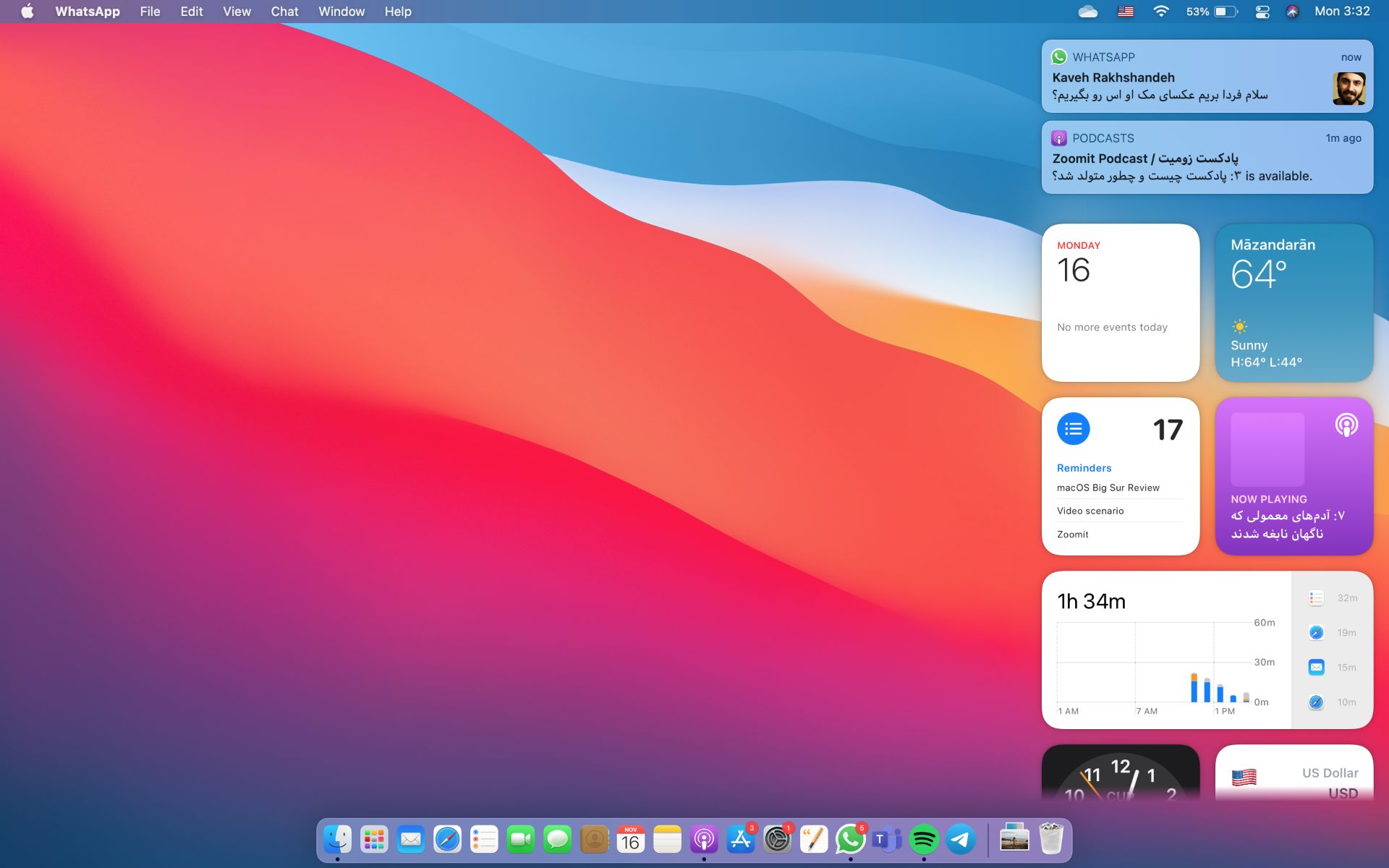1389x868 pixels.
Task: Open System Preferences from the Dock
Action: click(777, 840)
